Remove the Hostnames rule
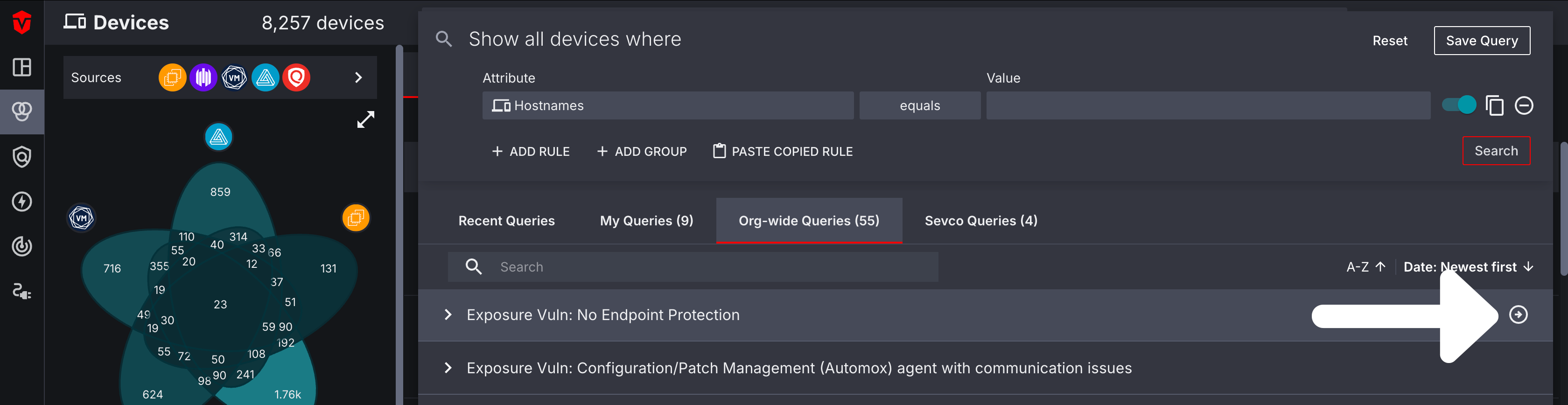1568x405 pixels. 1524,105
